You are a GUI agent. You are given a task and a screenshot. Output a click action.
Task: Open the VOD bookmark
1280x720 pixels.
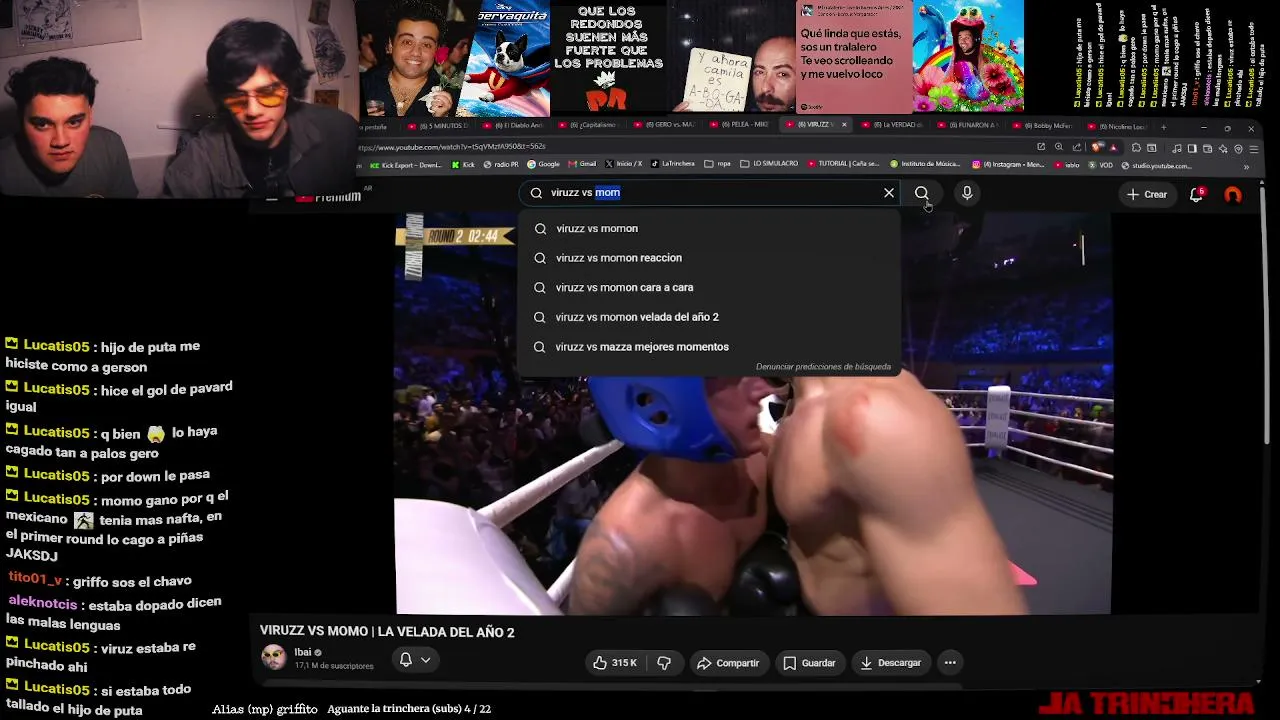click(1101, 166)
